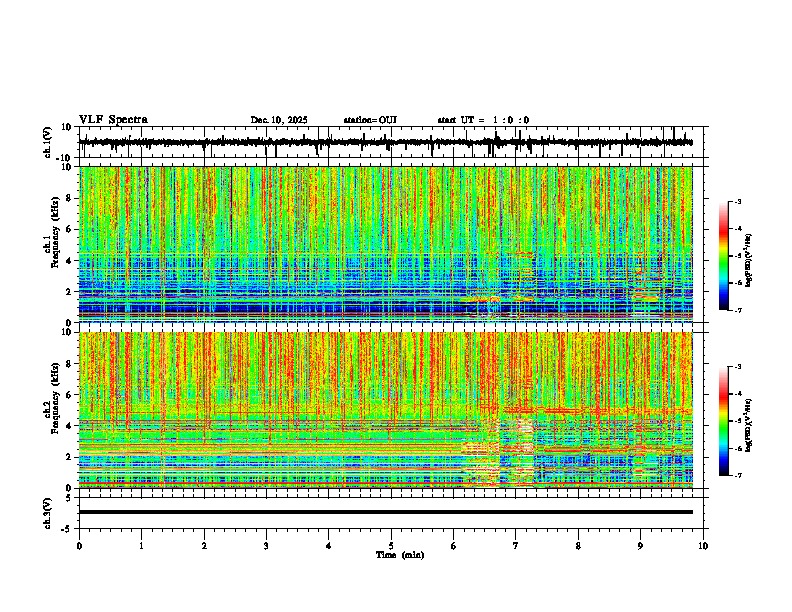
Task: Click the ch.2 spectrogram color scale bar
Action: [x=723, y=421]
